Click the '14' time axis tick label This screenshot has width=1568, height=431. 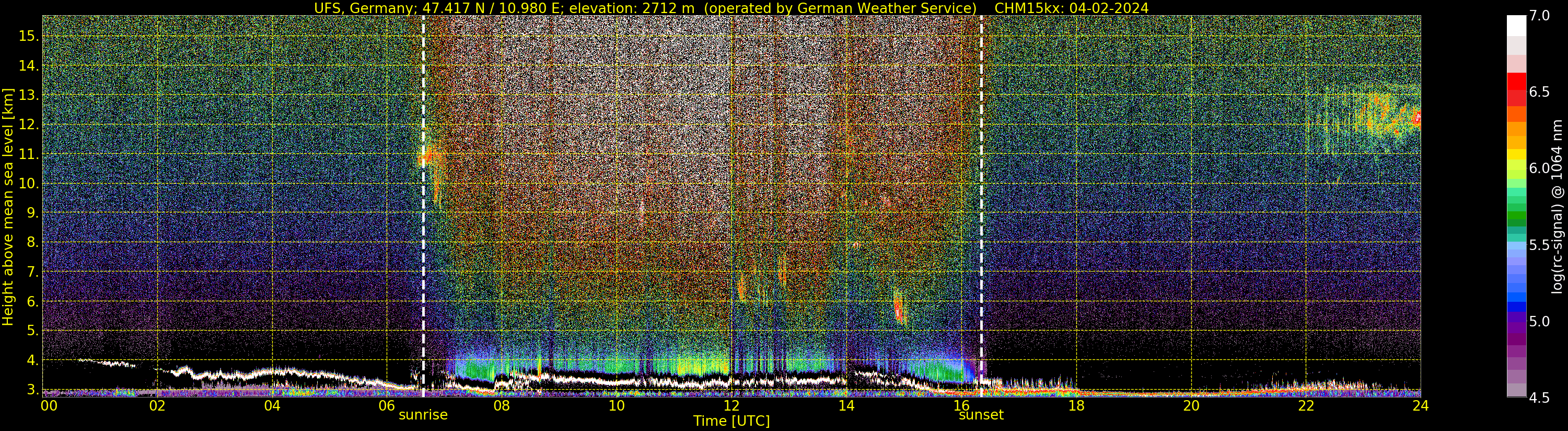point(846,405)
